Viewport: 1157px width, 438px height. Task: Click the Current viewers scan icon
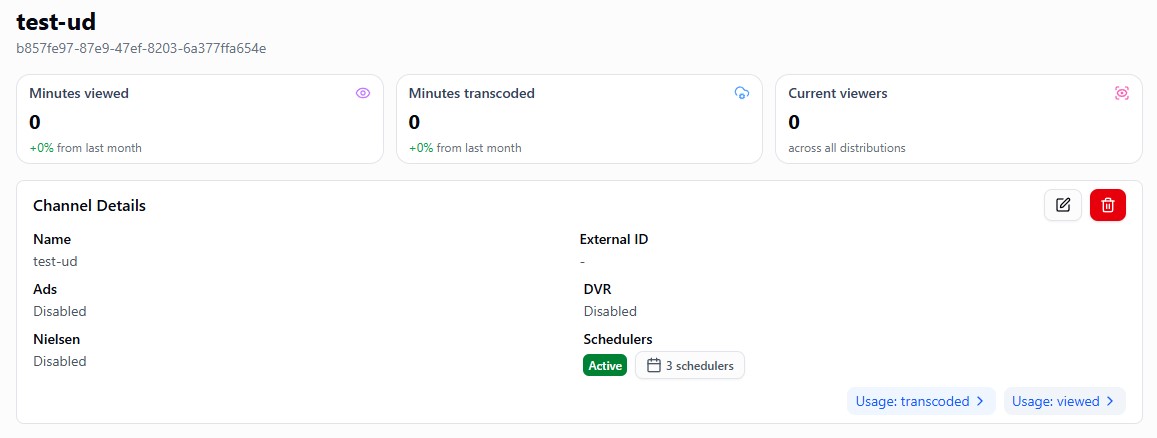pos(1122,93)
